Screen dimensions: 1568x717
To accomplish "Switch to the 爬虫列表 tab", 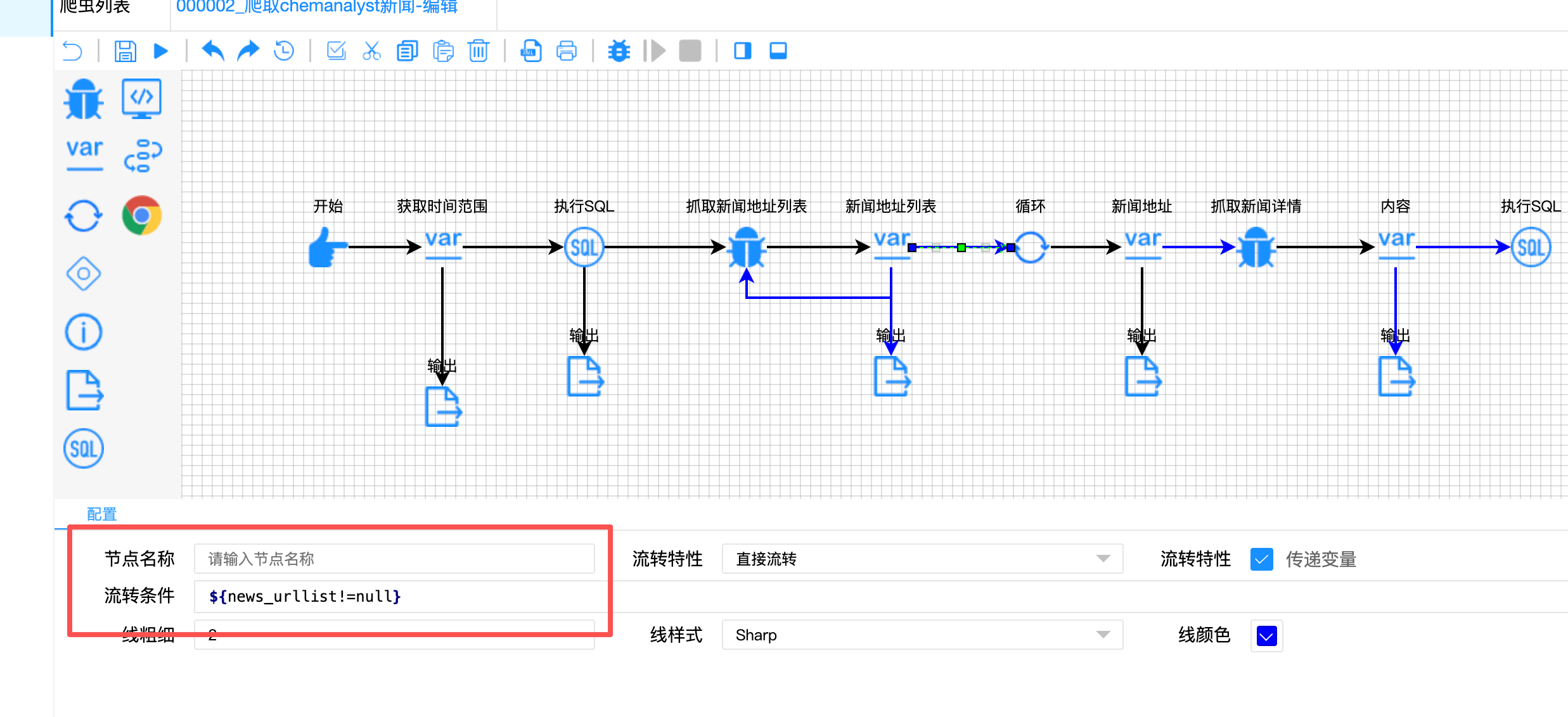I will 95,8.
